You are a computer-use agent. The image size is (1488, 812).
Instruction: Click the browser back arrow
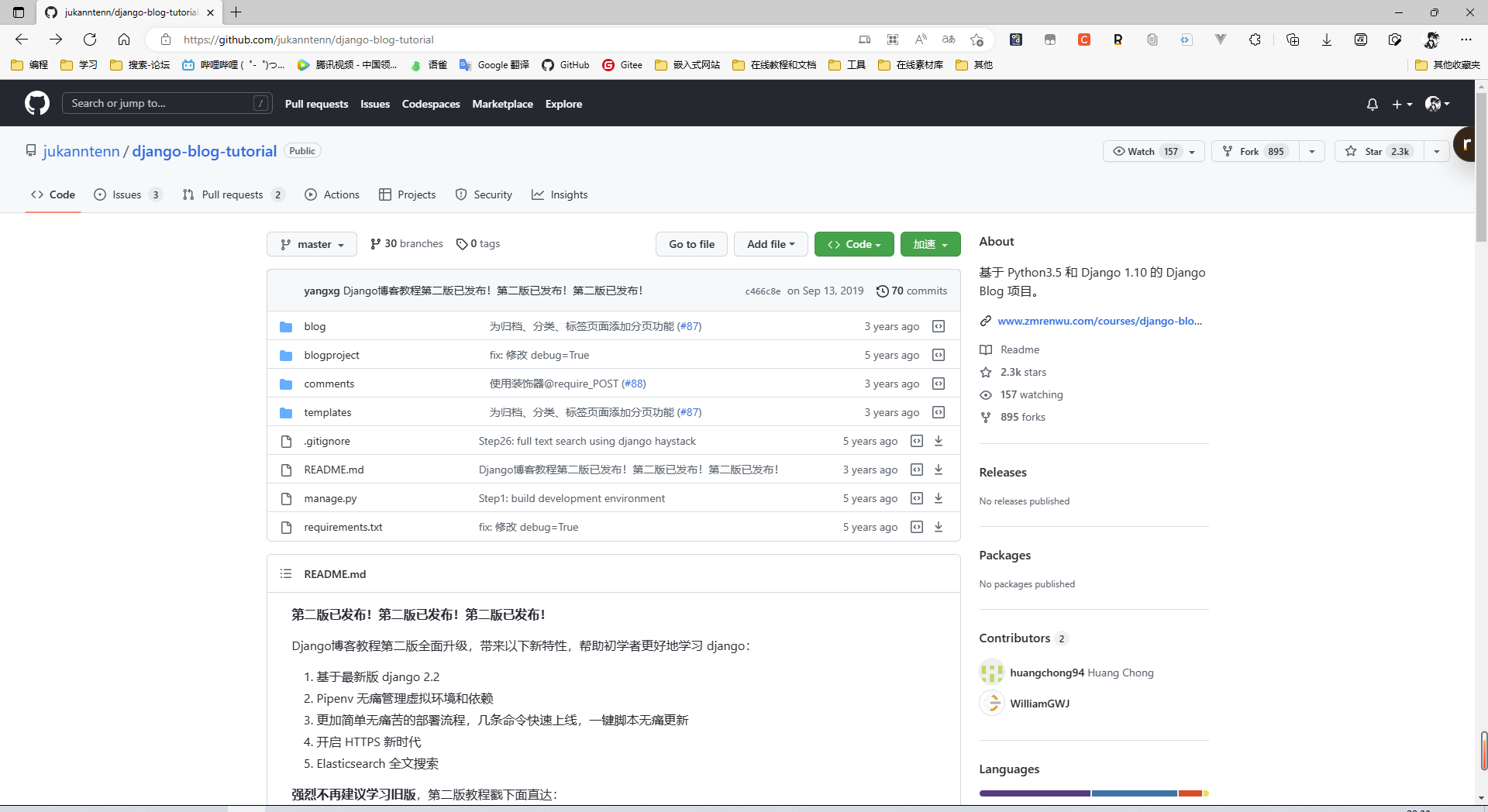(x=22, y=40)
